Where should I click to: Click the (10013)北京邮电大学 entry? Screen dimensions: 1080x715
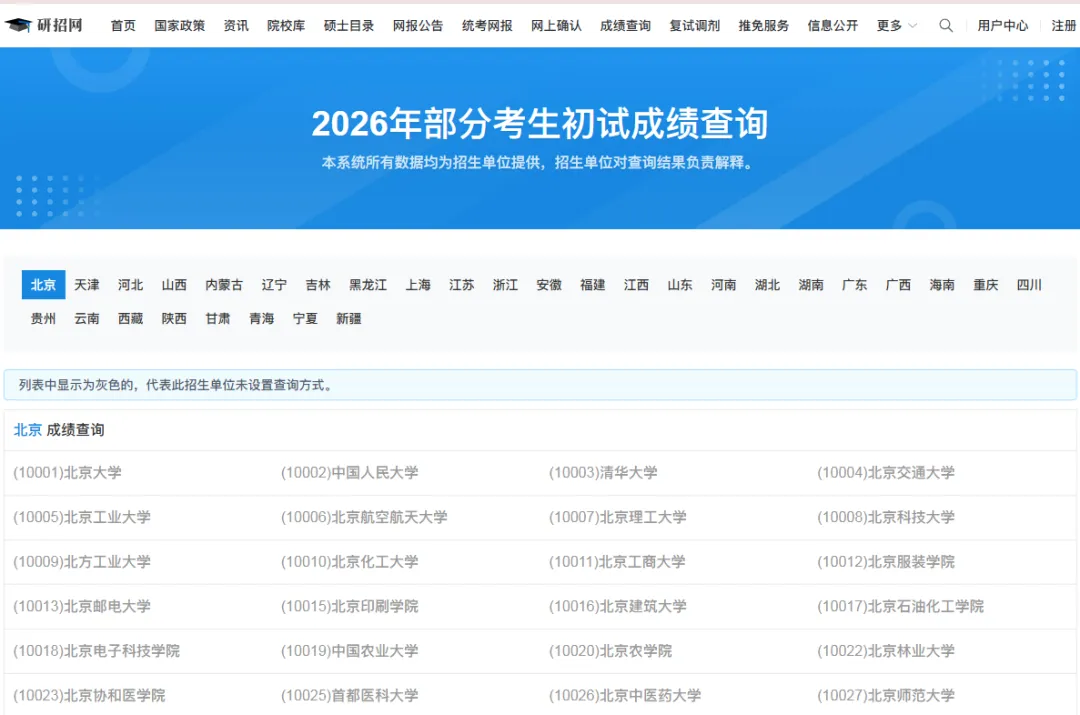pos(82,606)
